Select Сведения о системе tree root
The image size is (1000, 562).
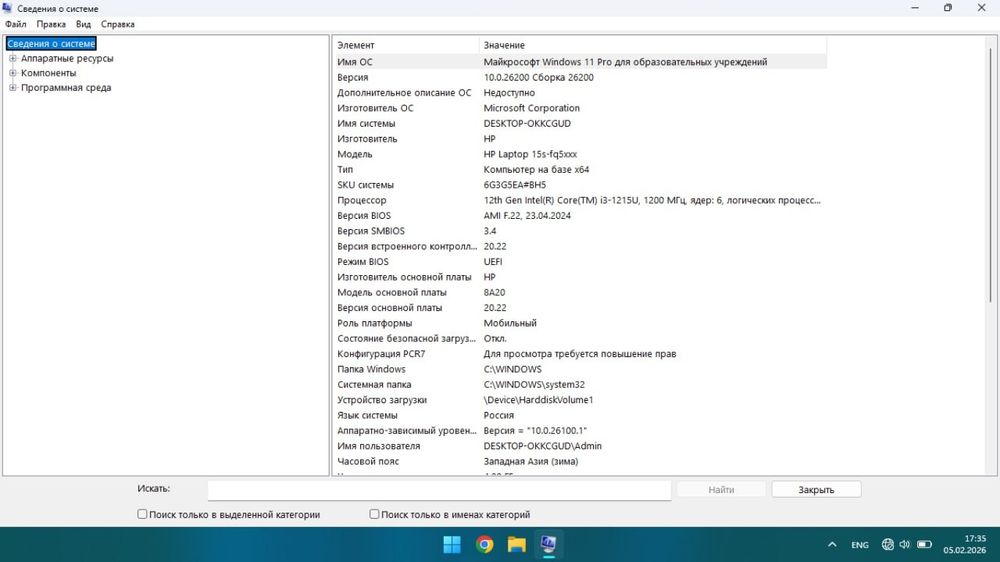tap(51, 43)
